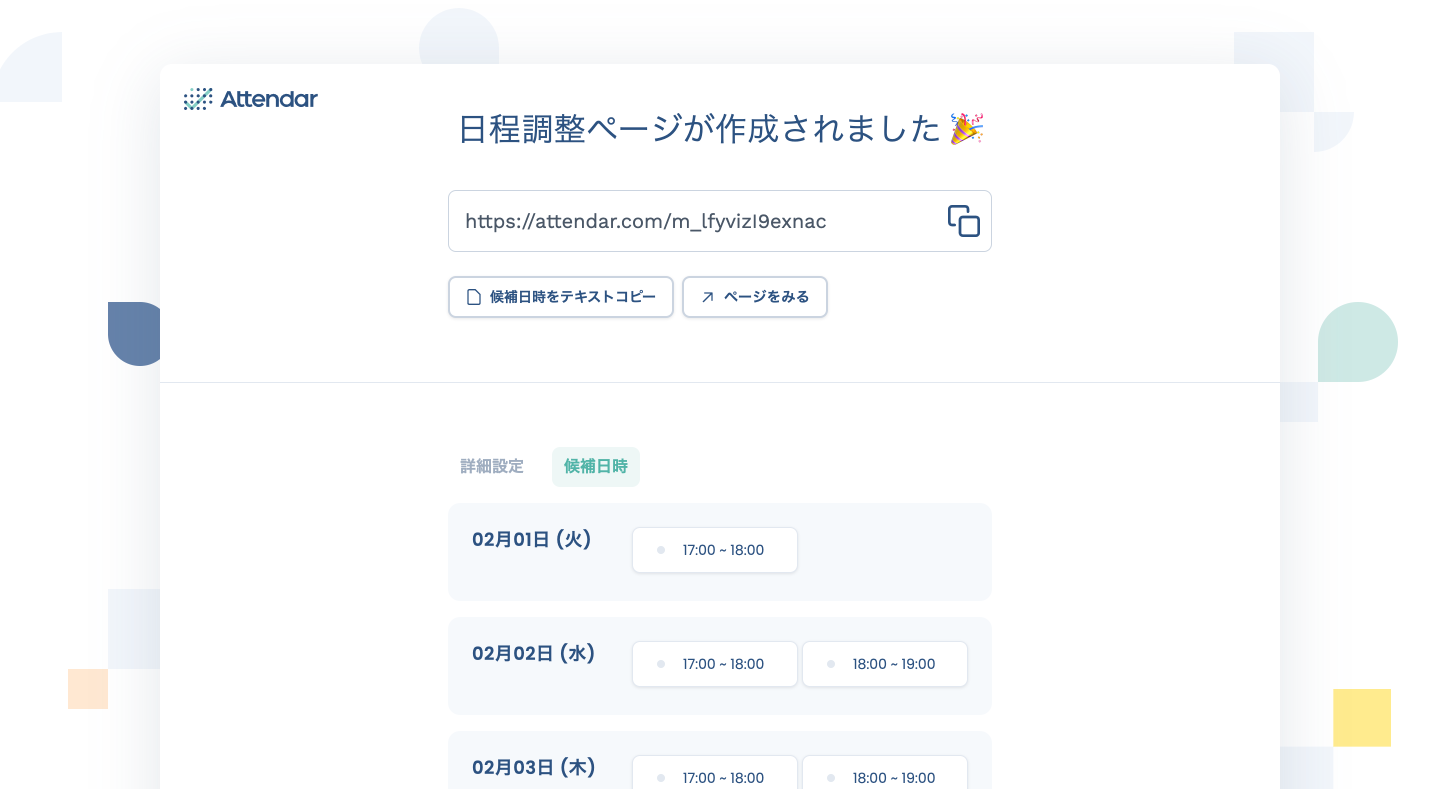Switch to the 詳細設定 tab

(492, 467)
